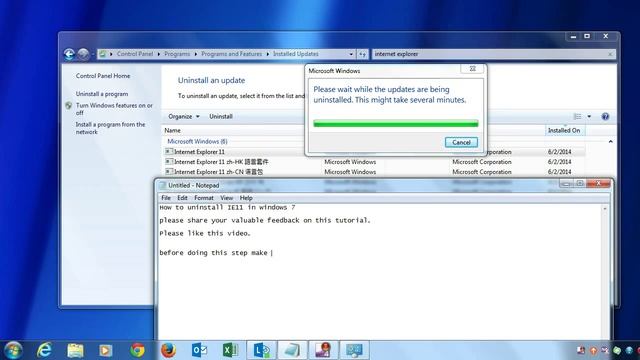Go to Control Panel Home link
The image size is (640, 360).
point(103,76)
